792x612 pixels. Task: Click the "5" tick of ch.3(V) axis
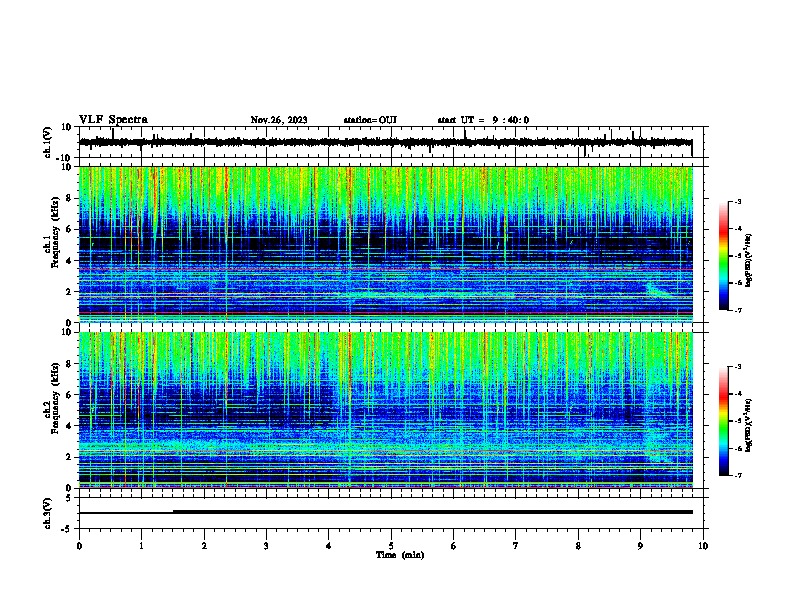[70, 498]
